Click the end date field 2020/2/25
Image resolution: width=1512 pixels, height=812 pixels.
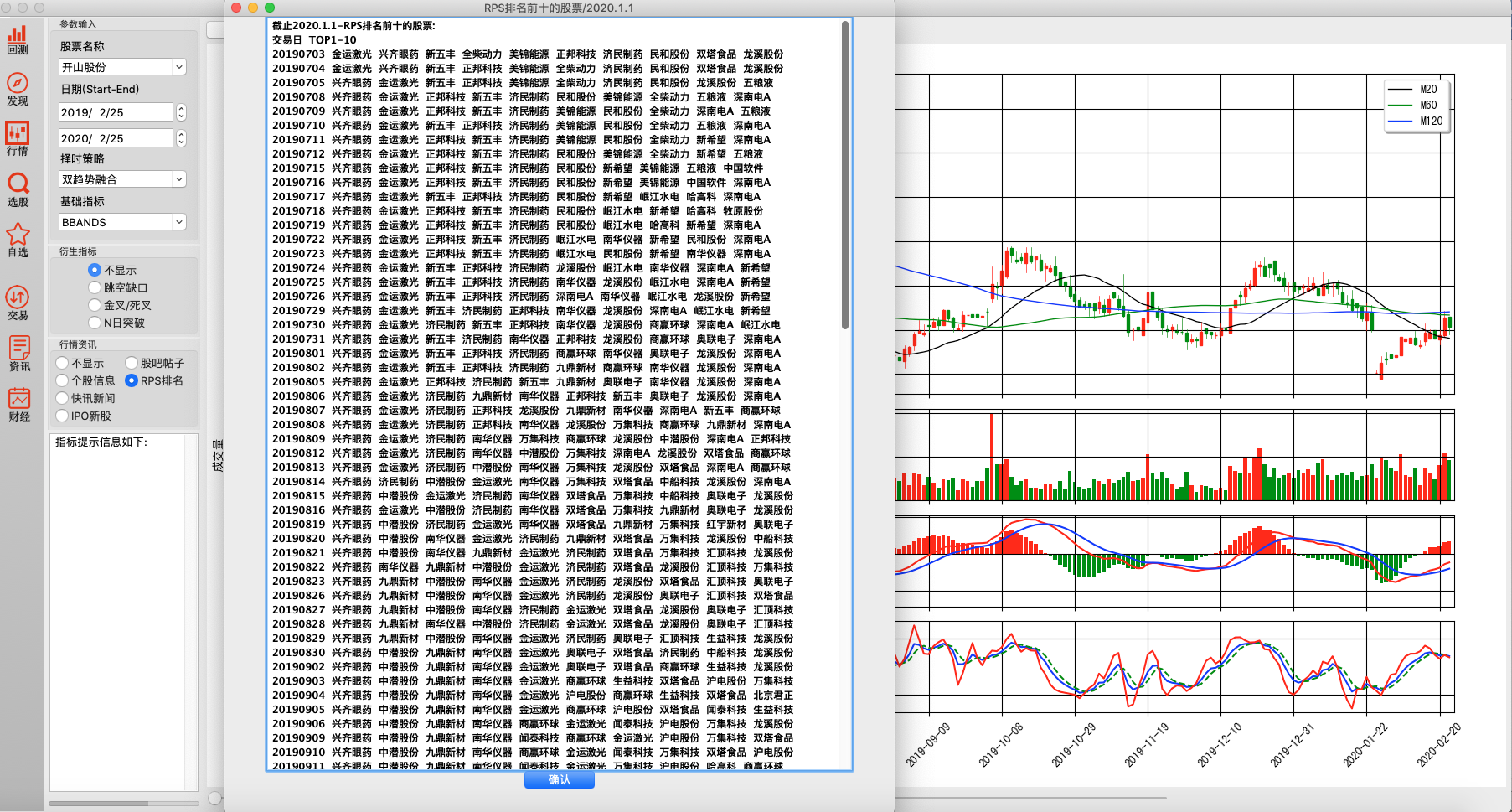click(116, 138)
